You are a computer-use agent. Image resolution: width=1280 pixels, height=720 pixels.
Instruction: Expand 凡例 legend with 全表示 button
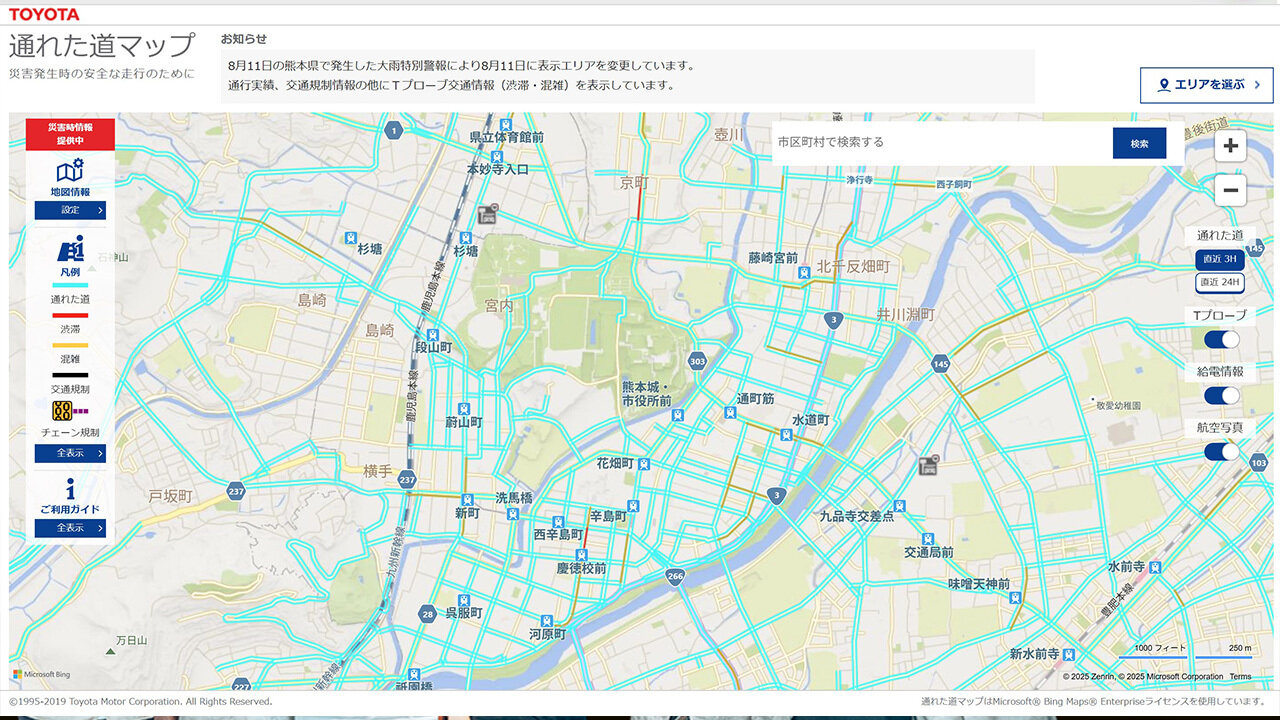tap(70, 453)
